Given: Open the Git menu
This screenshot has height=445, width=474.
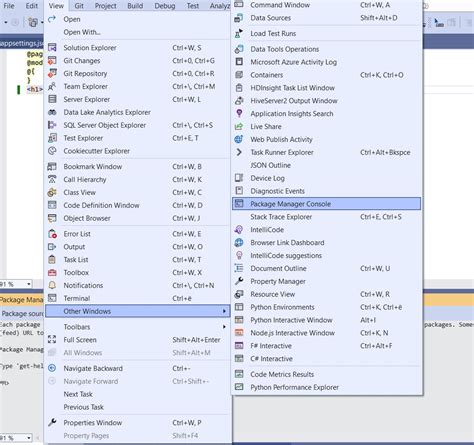Looking at the screenshot, I should (x=79, y=6).
